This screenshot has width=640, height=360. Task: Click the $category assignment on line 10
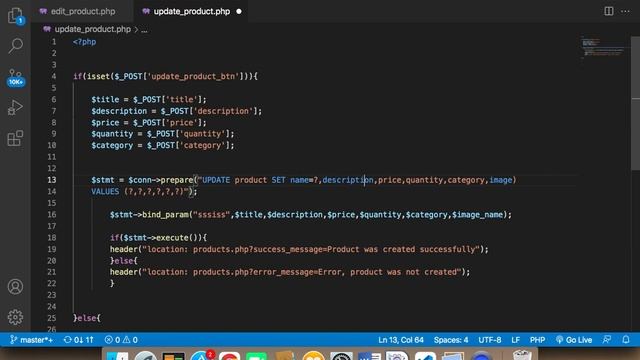[x=162, y=145]
